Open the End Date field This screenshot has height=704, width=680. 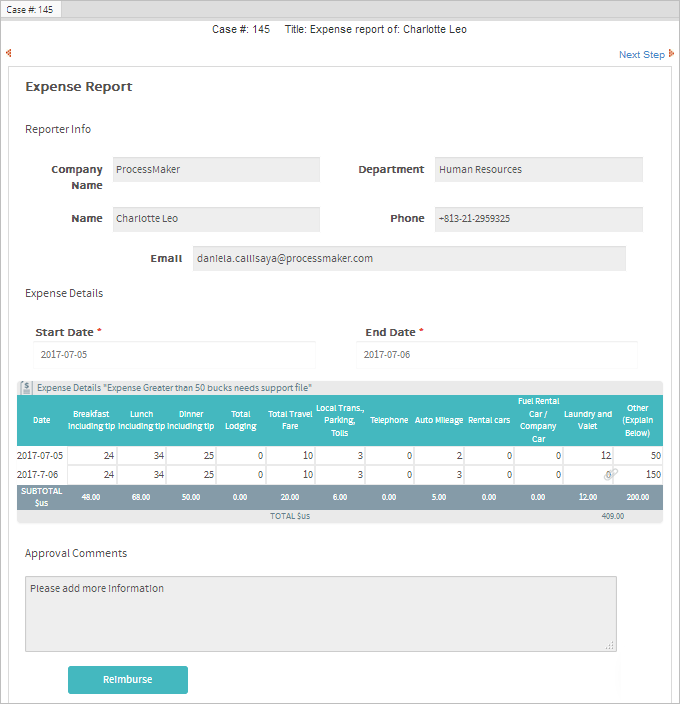(x=497, y=355)
